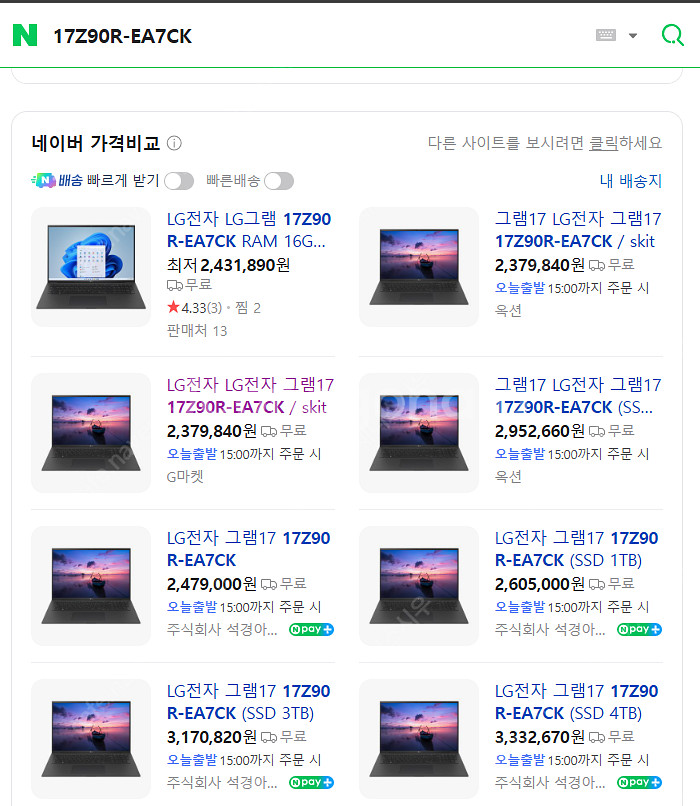
Task: Click the Npay+ badge of the SSD 3TB listing
Action: pyautogui.click(x=311, y=782)
